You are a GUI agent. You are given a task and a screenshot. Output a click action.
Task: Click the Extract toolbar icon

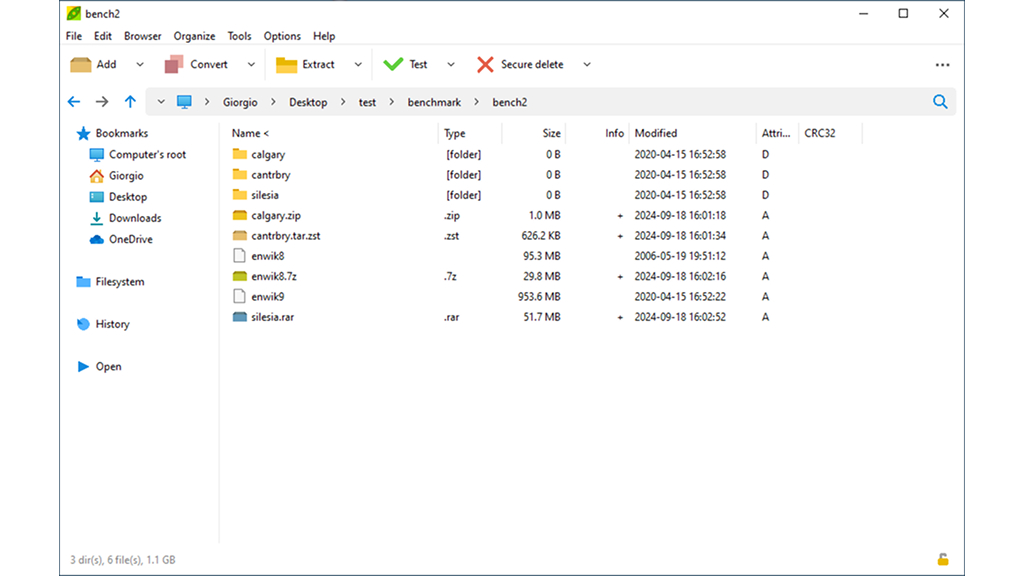(287, 65)
